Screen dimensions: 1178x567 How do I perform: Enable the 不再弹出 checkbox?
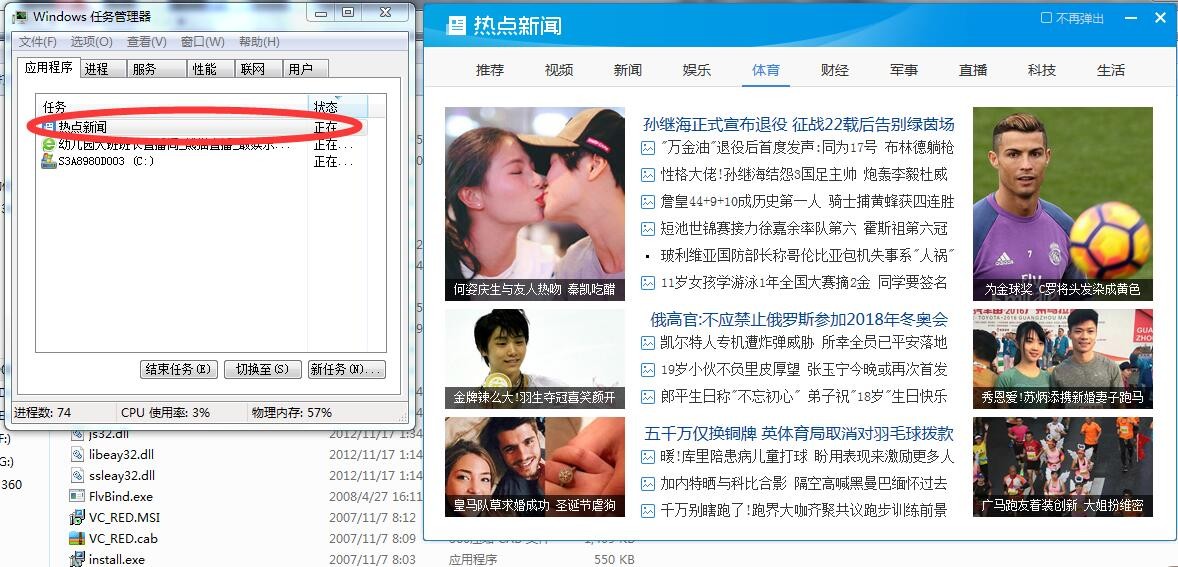1046,18
